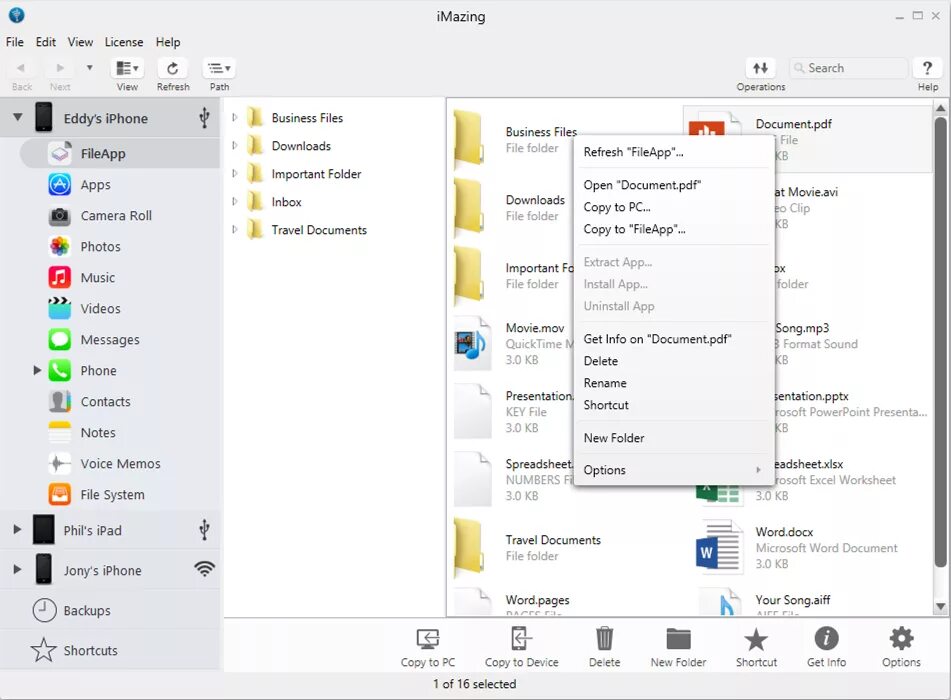The width and height of the screenshot is (951, 700).
Task: Open the Edit menu
Action: click(45, 42)
